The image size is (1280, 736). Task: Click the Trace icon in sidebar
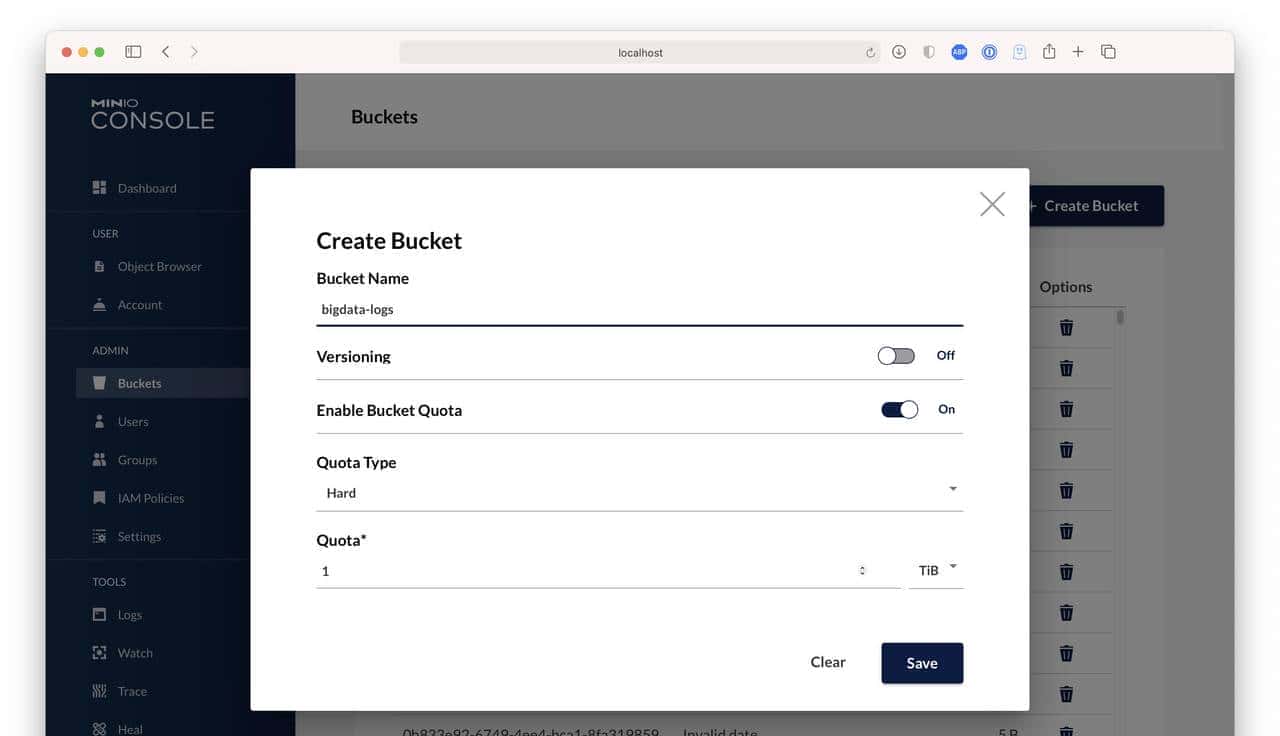pyautogui.click(x=99, y=691)
